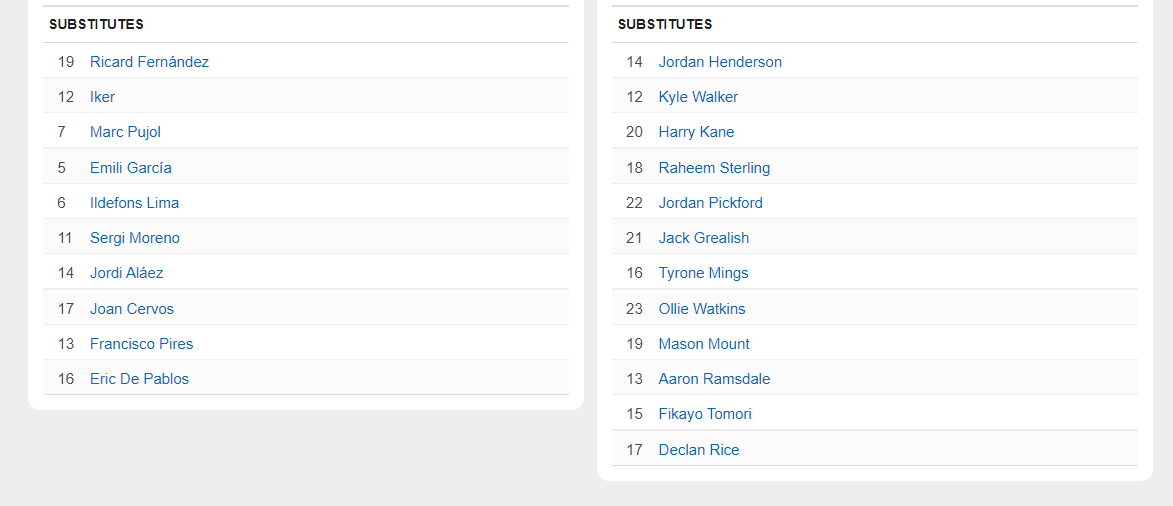Click Ollie Watkins player name
1173x506 pixels.
point(702,308)
